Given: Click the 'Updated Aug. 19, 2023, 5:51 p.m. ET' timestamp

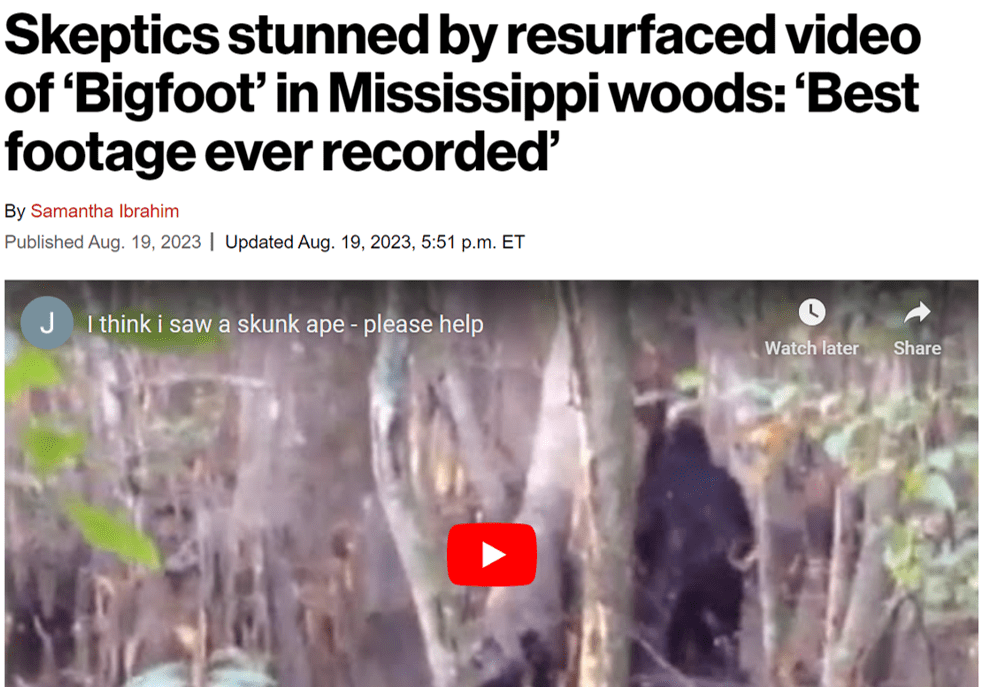Looking at the screenshot, I should [x=375, y=242].
